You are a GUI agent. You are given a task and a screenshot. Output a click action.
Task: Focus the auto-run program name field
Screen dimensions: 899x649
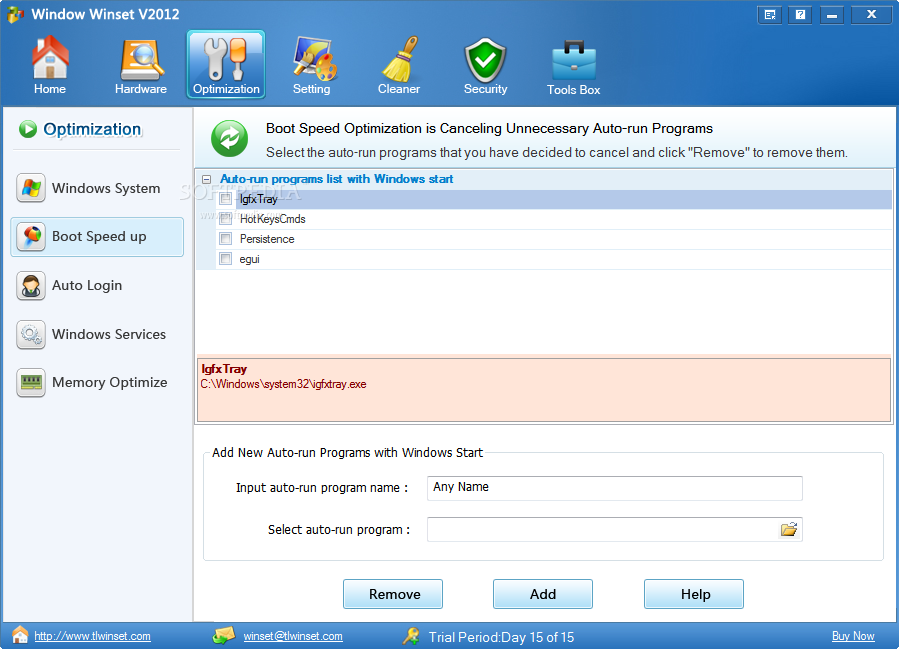click(615, 488)
